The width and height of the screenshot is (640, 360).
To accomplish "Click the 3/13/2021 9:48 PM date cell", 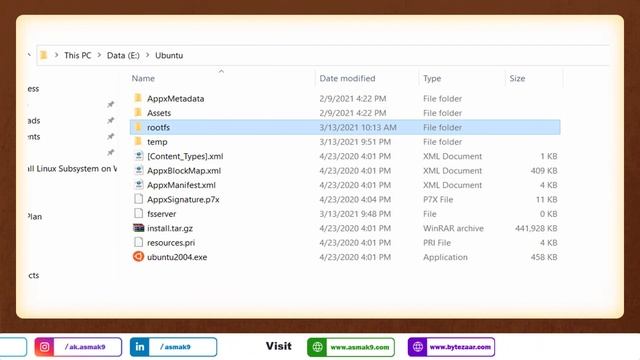I will 355,213.
